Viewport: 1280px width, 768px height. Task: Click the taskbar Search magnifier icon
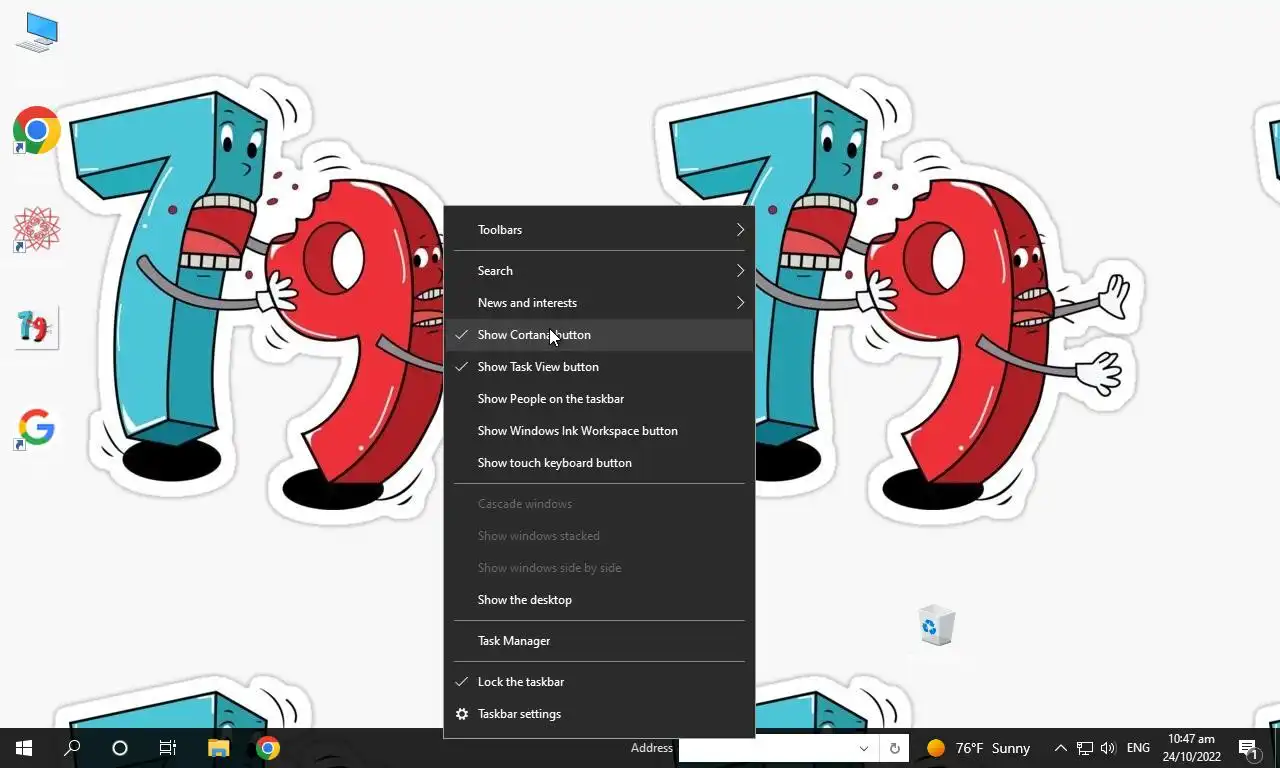pos(72,748)
